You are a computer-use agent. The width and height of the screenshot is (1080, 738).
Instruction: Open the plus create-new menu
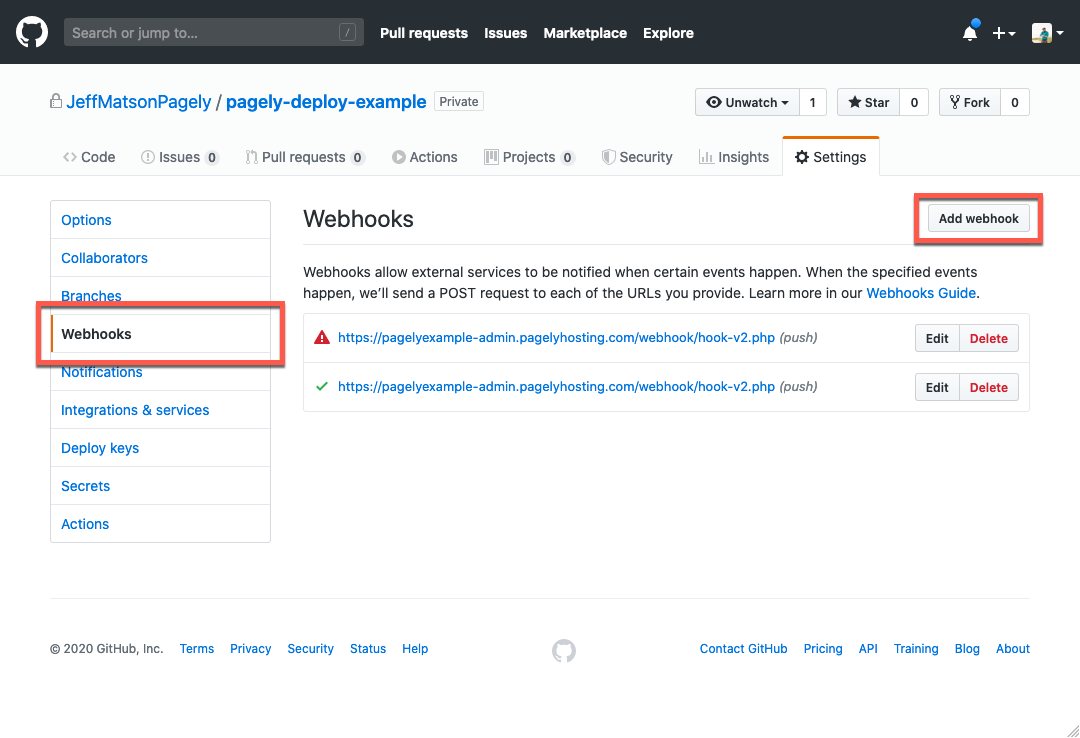tap(1004, 33)
